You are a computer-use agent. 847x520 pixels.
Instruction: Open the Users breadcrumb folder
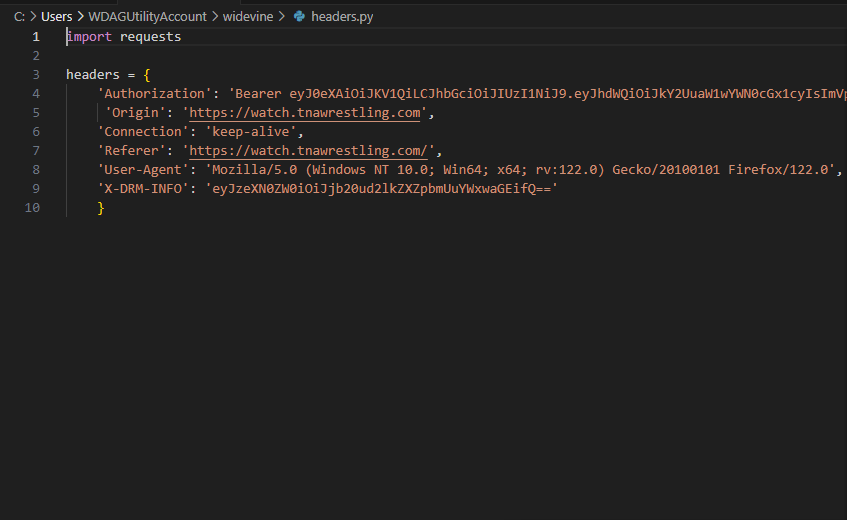(x=56, y=17)
